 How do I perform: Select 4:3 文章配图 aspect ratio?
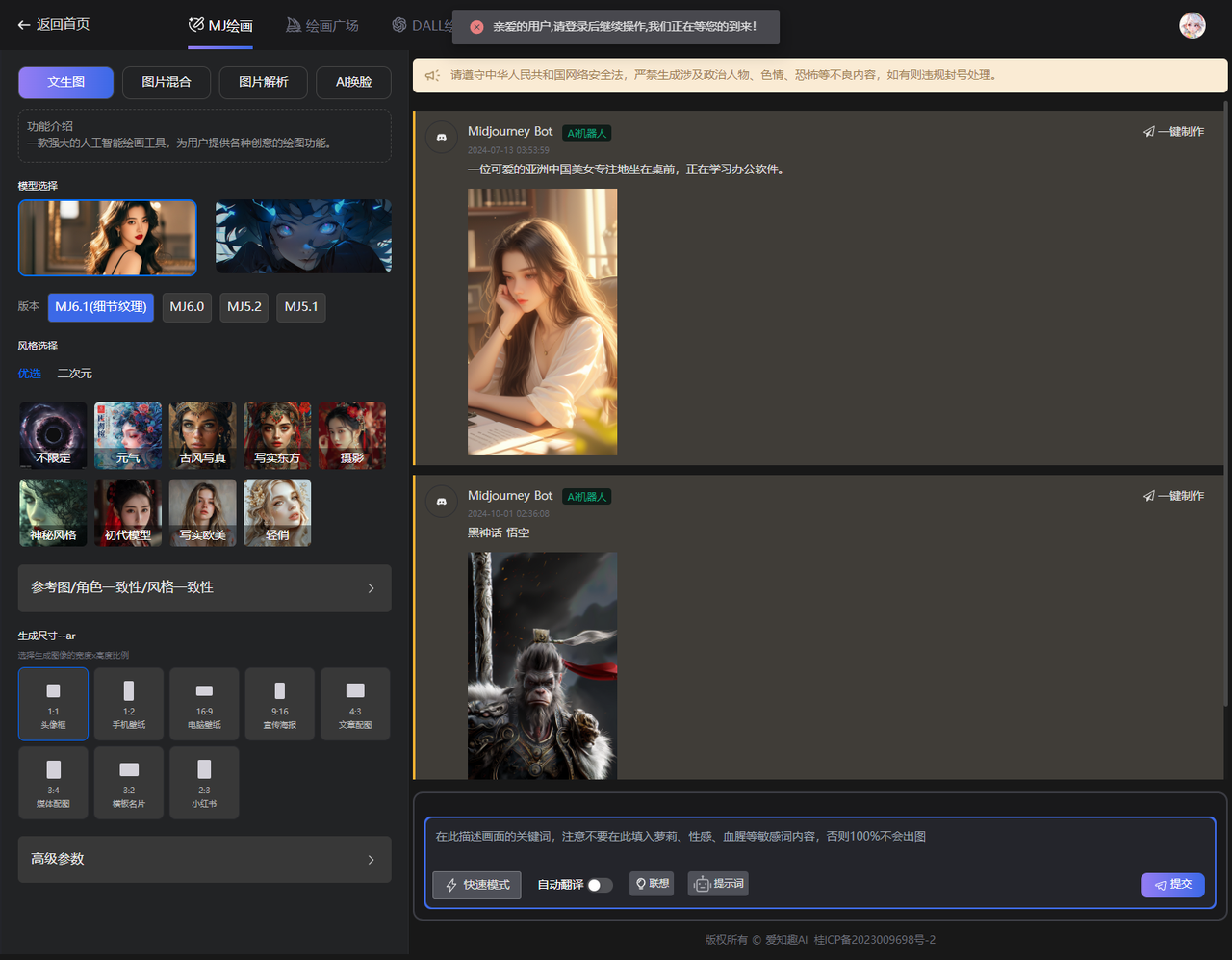pyautogui.click(x=355, y=704)
